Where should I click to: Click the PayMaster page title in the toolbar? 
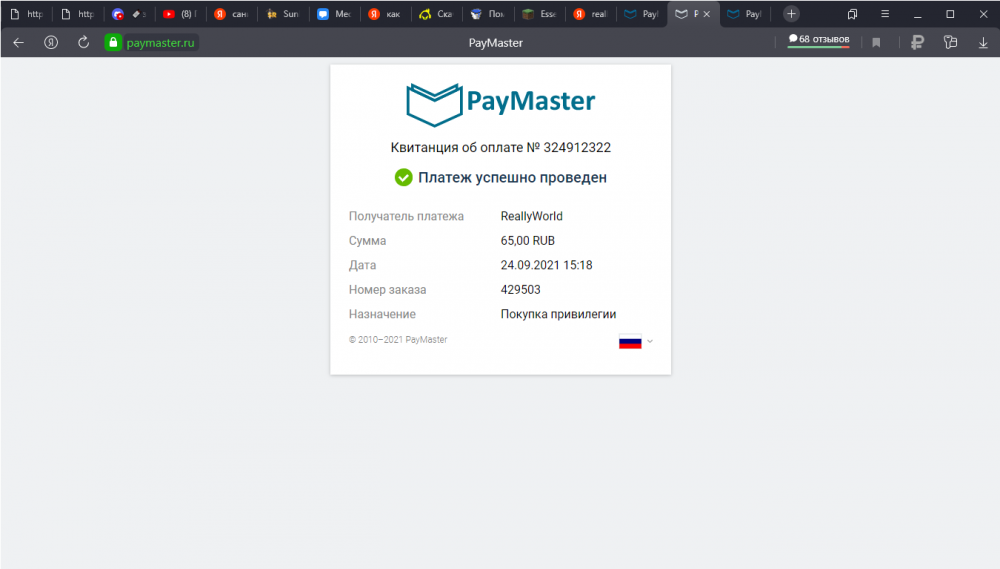click(496, 43)
